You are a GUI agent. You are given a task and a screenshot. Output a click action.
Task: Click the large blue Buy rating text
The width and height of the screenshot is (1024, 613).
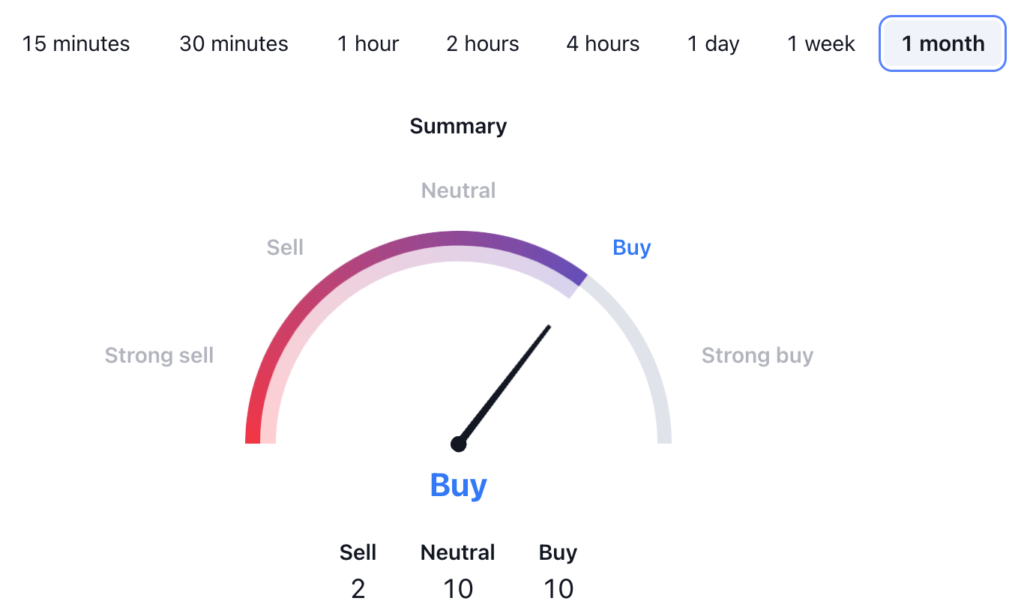[458, 485]
